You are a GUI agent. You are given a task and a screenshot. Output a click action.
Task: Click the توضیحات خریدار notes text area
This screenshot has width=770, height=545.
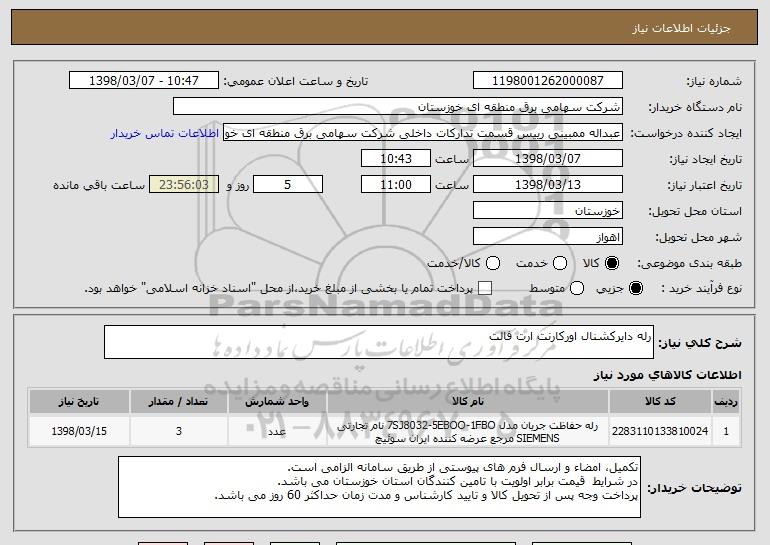click(379, 487)
